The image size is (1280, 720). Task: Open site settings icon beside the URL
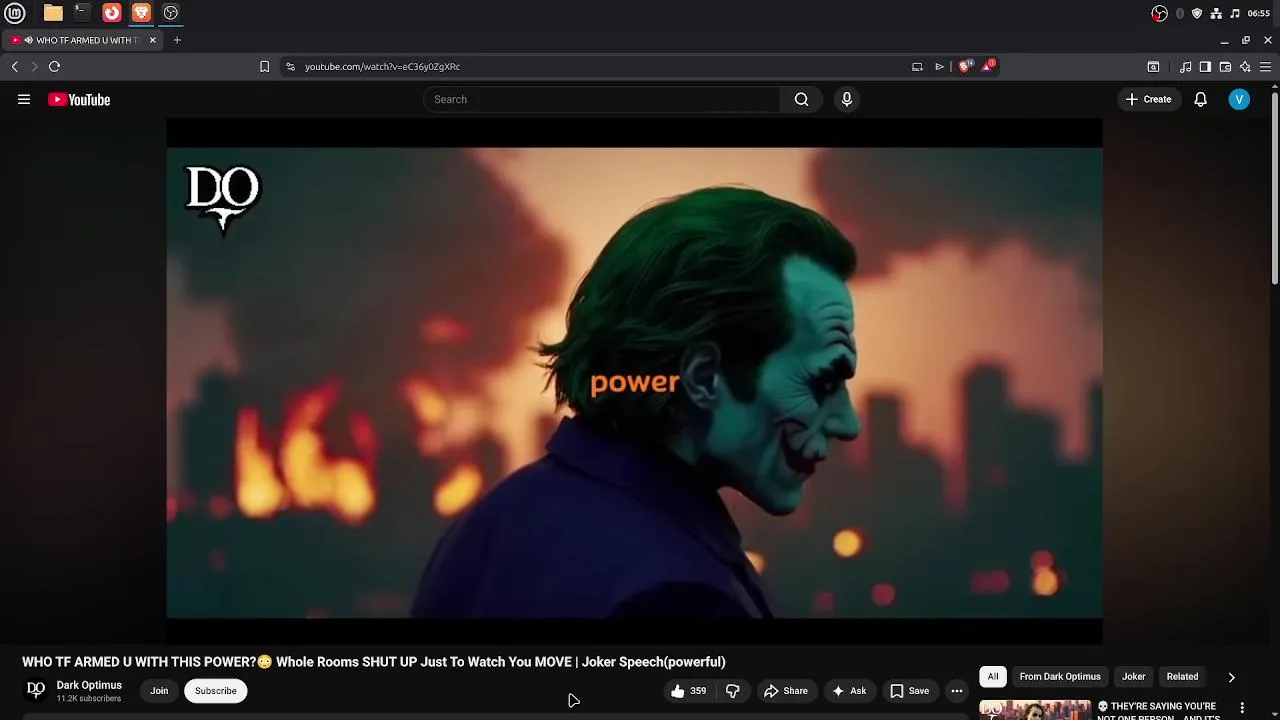tap(290, 66)
